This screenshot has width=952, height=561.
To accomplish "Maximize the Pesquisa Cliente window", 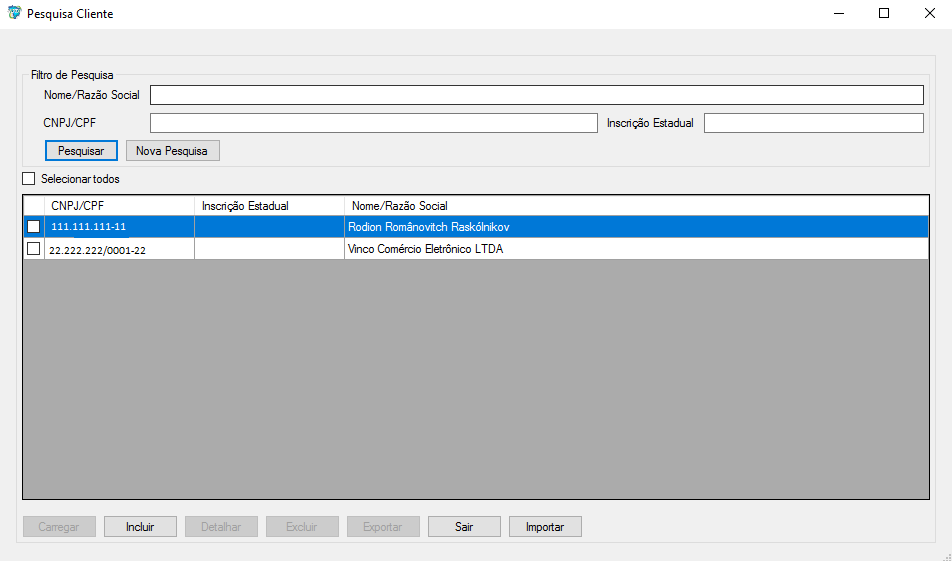I will pyautogui.click(x=884, y=13).
